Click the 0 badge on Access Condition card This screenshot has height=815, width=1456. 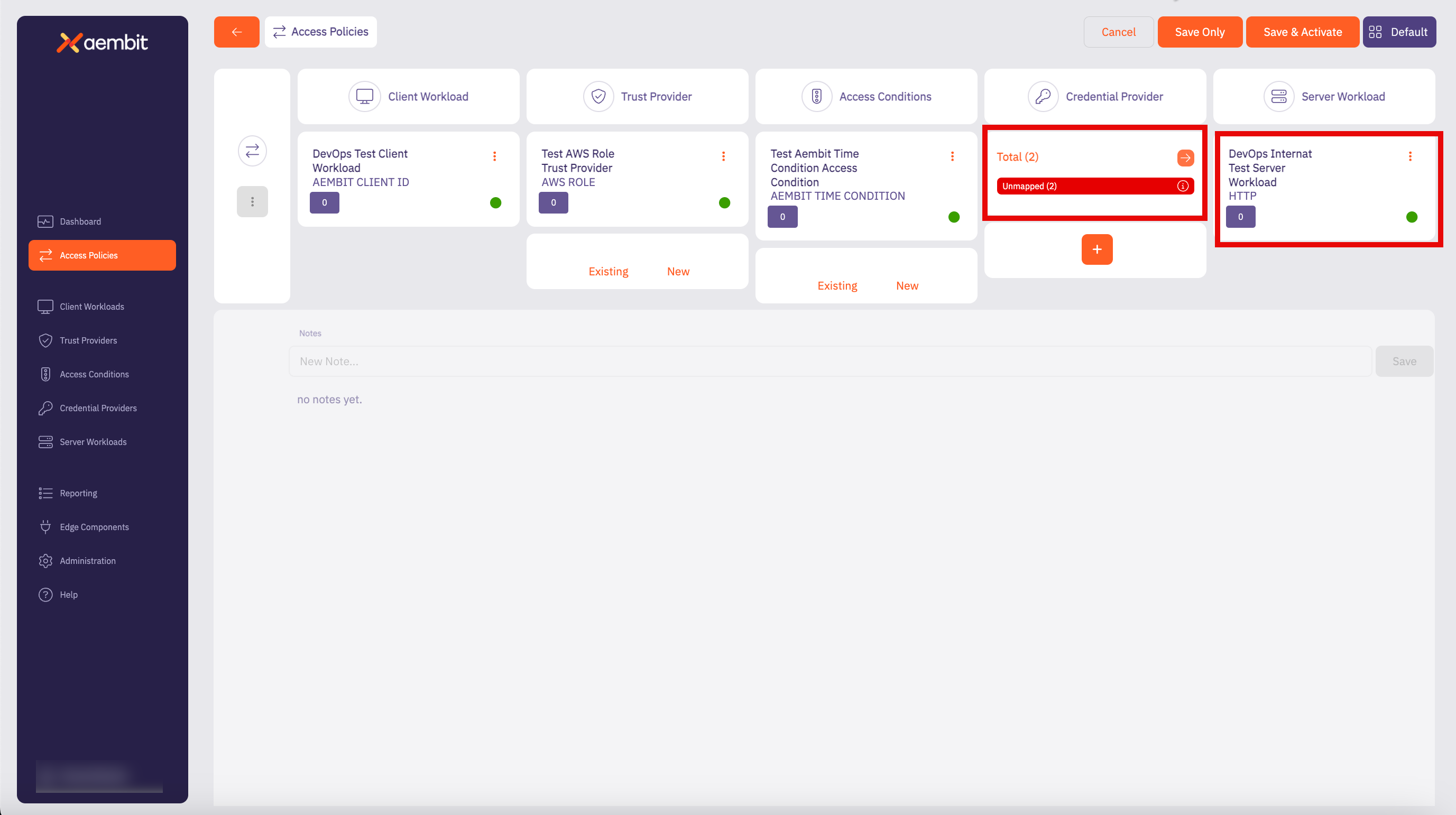782,217
